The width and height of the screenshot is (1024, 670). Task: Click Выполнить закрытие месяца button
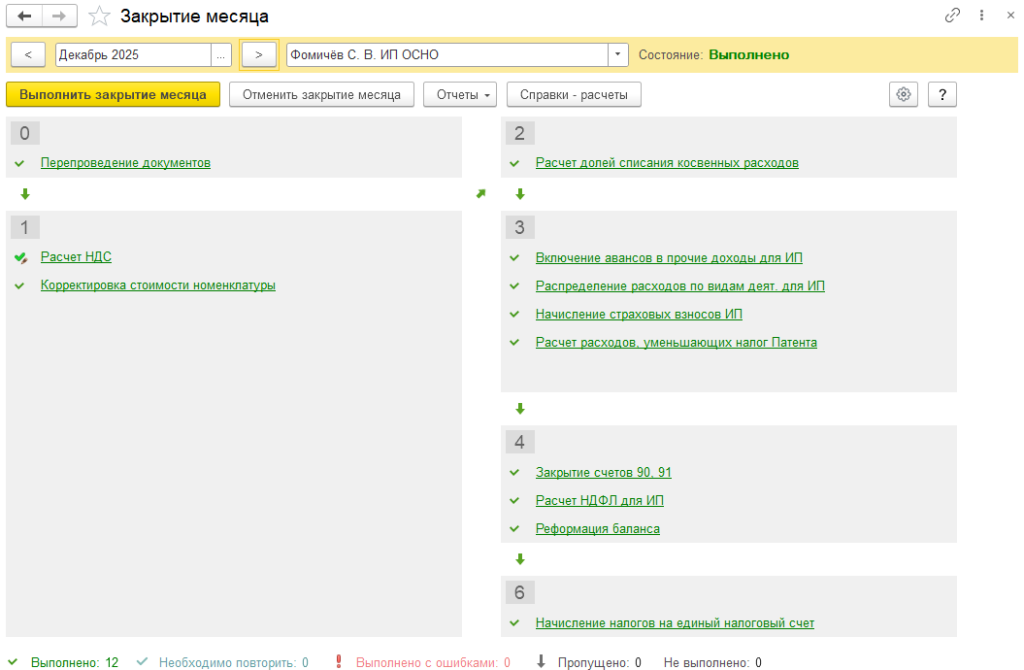tap(113, 94)
